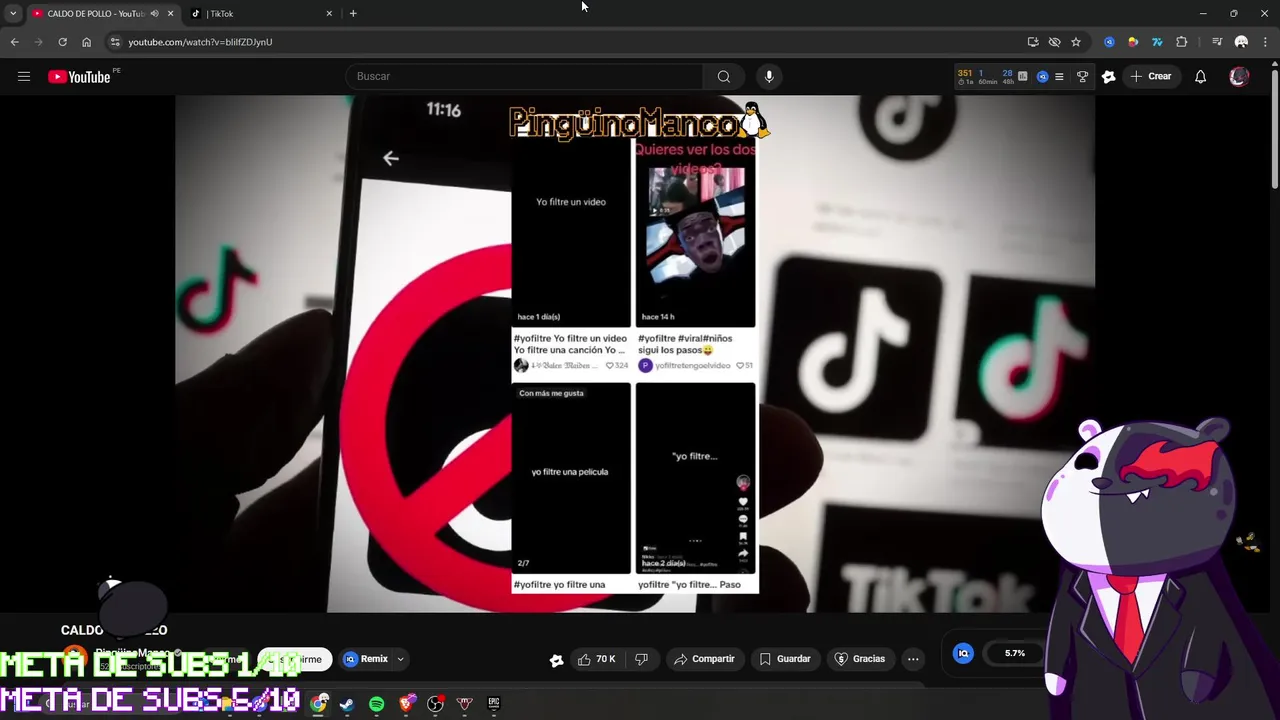The width and height of the screenshot is (1280, 720).
Task: Click the IQ icon beside 5.7%
Action: pyautogui.click(x=963, y=653)
